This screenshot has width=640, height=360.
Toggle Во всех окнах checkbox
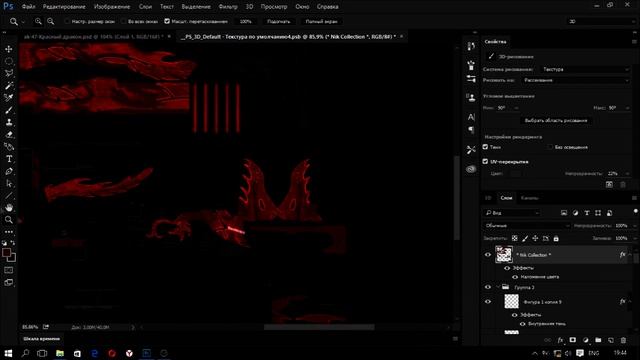pyautogui.click(x=123, y=21)
